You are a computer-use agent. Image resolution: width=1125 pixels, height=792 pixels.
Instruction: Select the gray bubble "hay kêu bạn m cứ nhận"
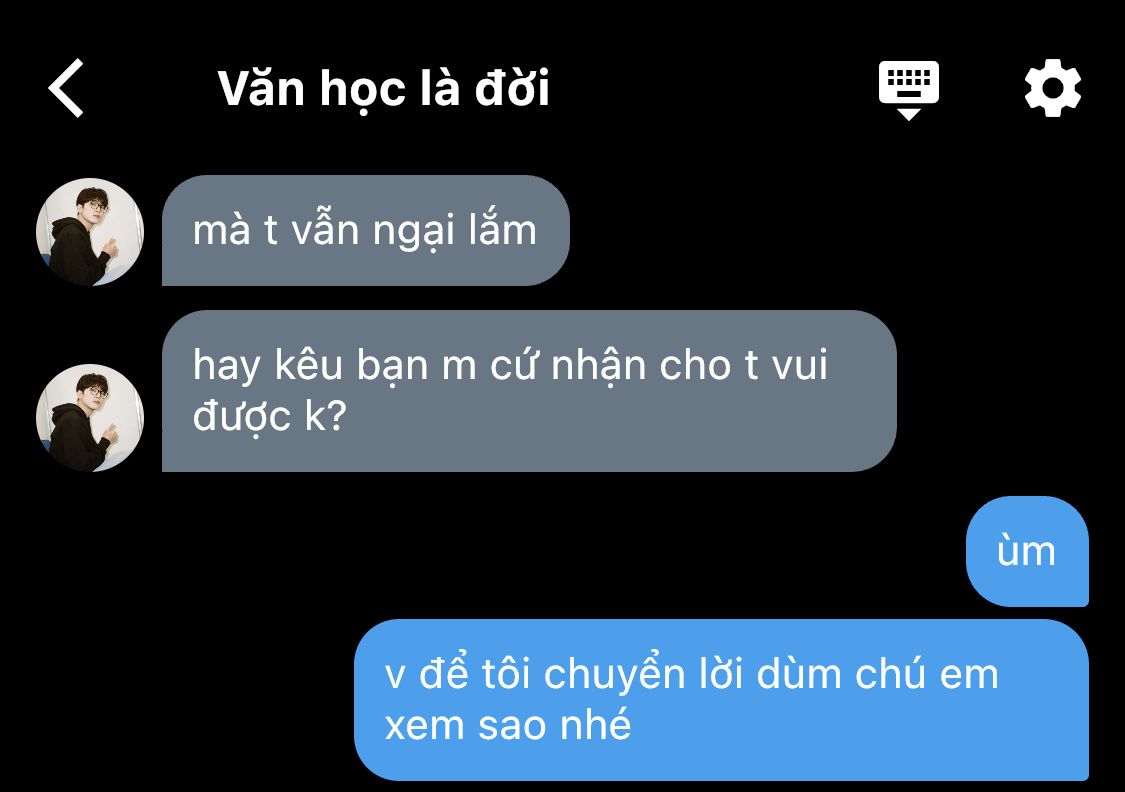pos(529,391)
